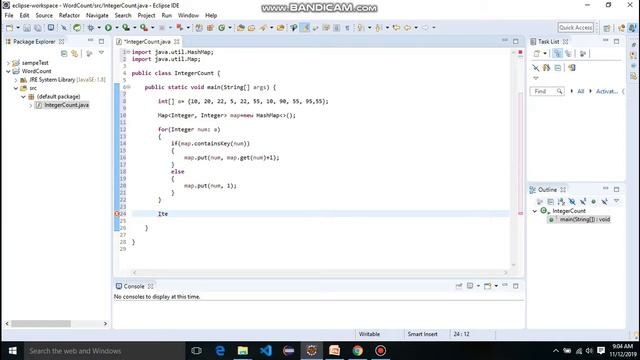Image resolution: width=640 pixels, height=360 pixels.
Task: Click the Activate link in Task List
Action: point(607,91)
